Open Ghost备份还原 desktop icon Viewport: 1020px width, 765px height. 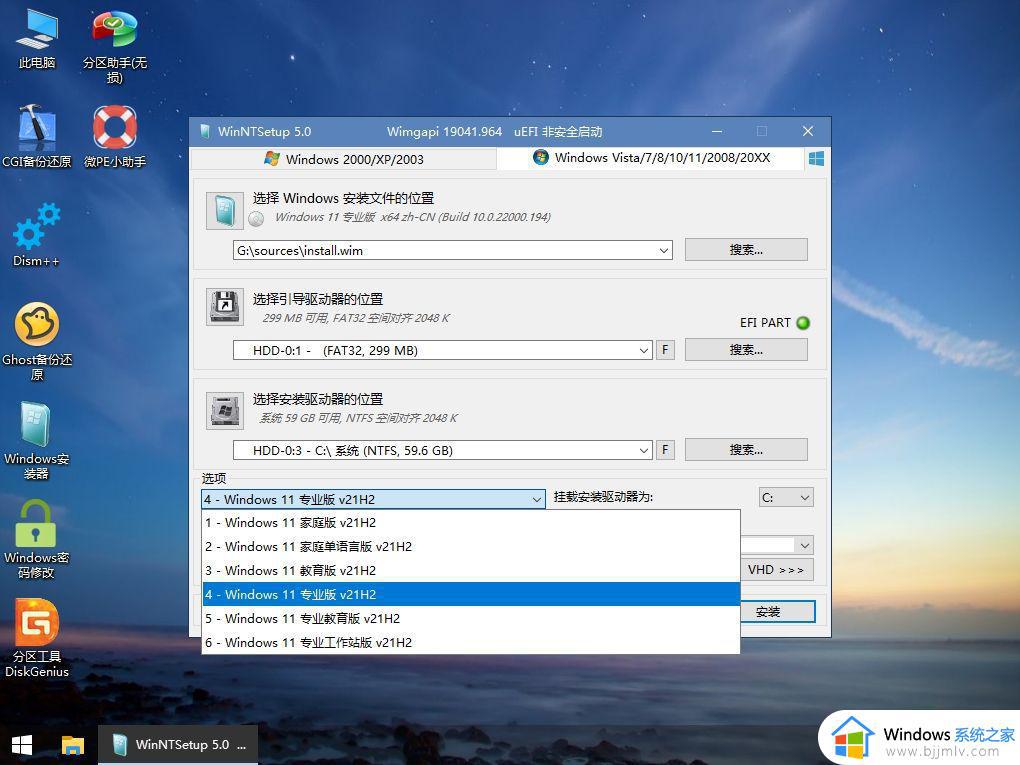pos(37,342)
